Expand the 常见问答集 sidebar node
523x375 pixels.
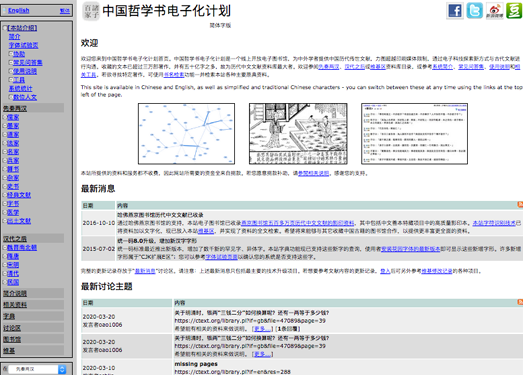(x=11, y=62)
